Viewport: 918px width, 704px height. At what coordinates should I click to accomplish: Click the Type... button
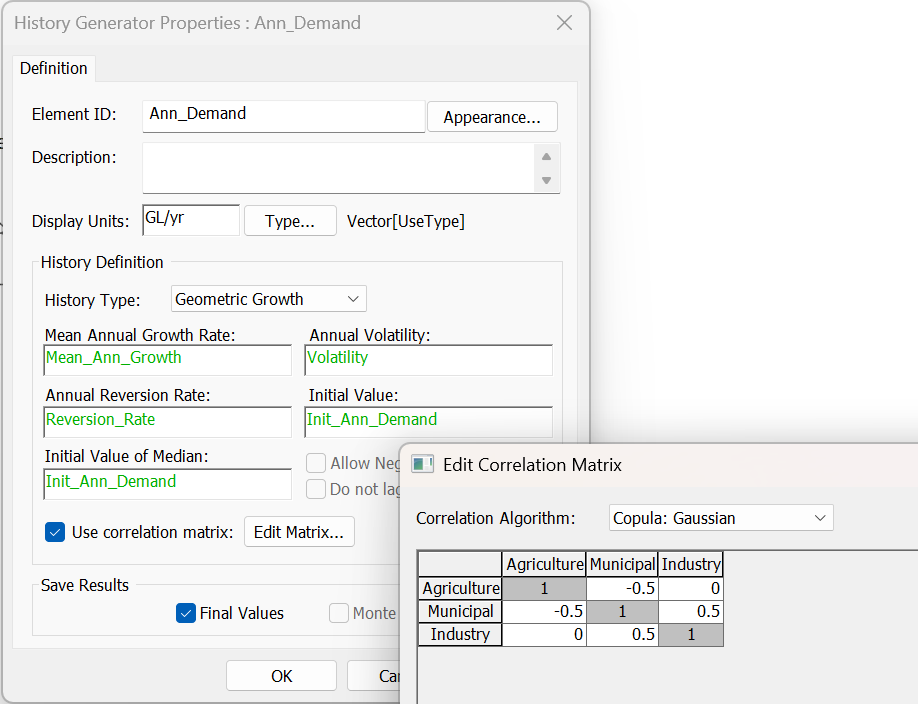pyautogui.click(x=290, y=221)
